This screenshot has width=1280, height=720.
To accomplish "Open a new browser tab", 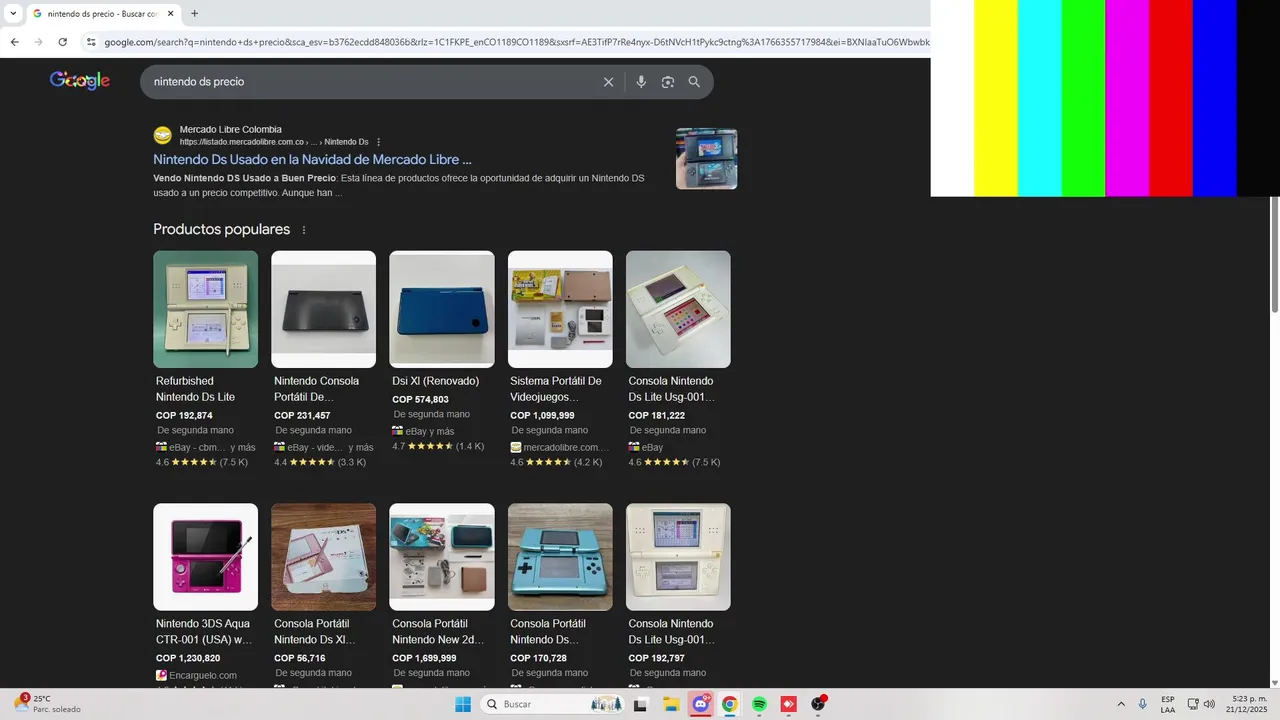I will [194, 14].
